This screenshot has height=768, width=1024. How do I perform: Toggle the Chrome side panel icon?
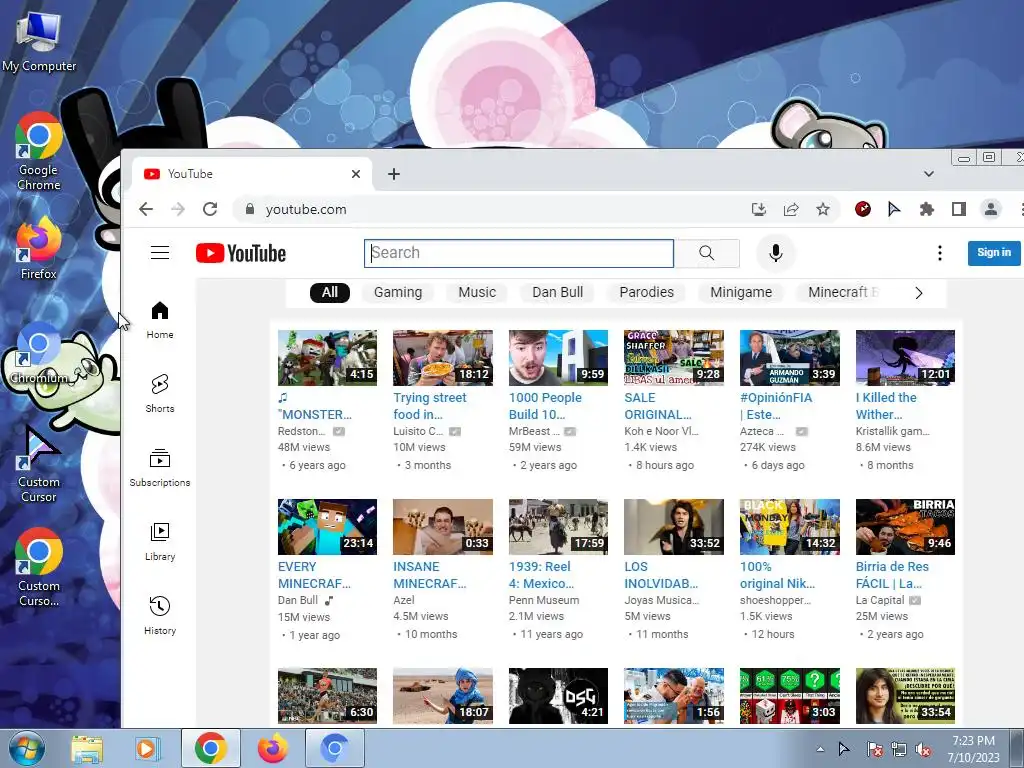coord(959,209)
